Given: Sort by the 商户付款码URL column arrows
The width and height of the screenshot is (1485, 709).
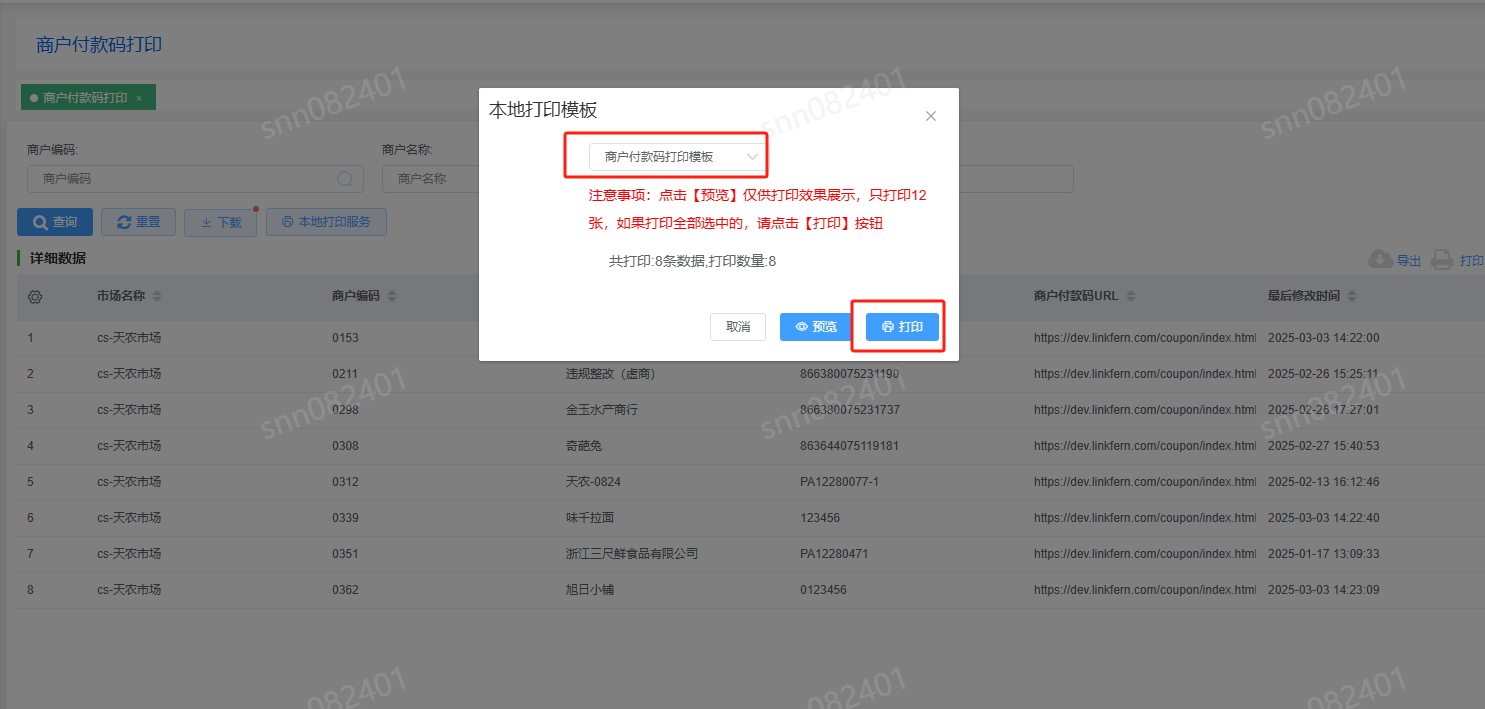Looking at the screenshot, I should (x=1130, y=297).
